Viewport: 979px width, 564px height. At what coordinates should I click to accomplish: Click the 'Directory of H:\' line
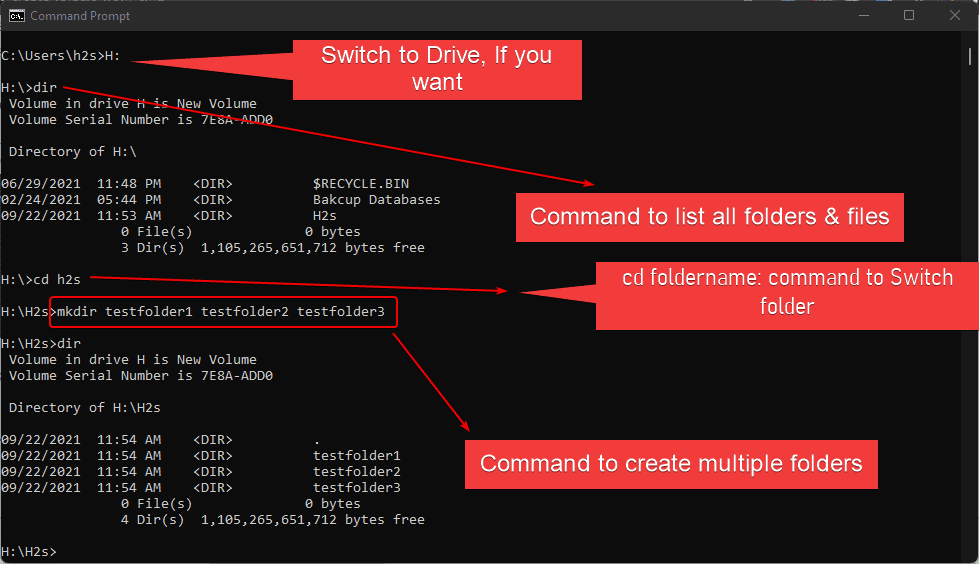coord(72,152)
